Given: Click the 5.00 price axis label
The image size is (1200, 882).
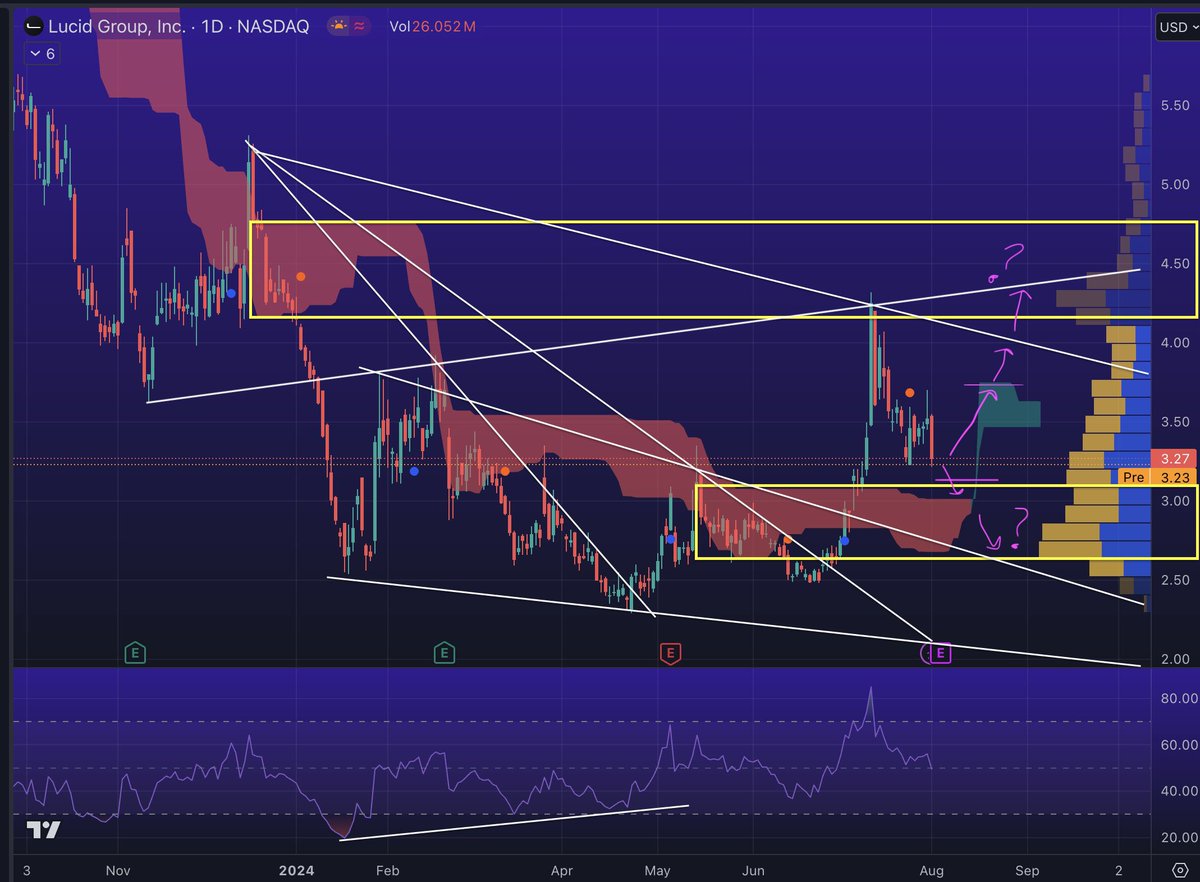Looking at the screenshot, I should (1175, 184).
